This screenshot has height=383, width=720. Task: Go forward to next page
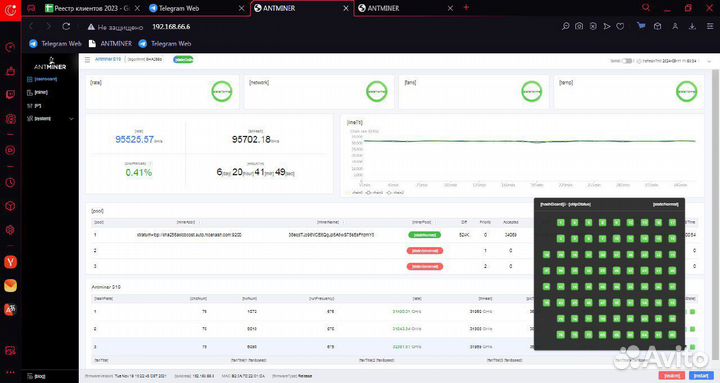(48, 27)
